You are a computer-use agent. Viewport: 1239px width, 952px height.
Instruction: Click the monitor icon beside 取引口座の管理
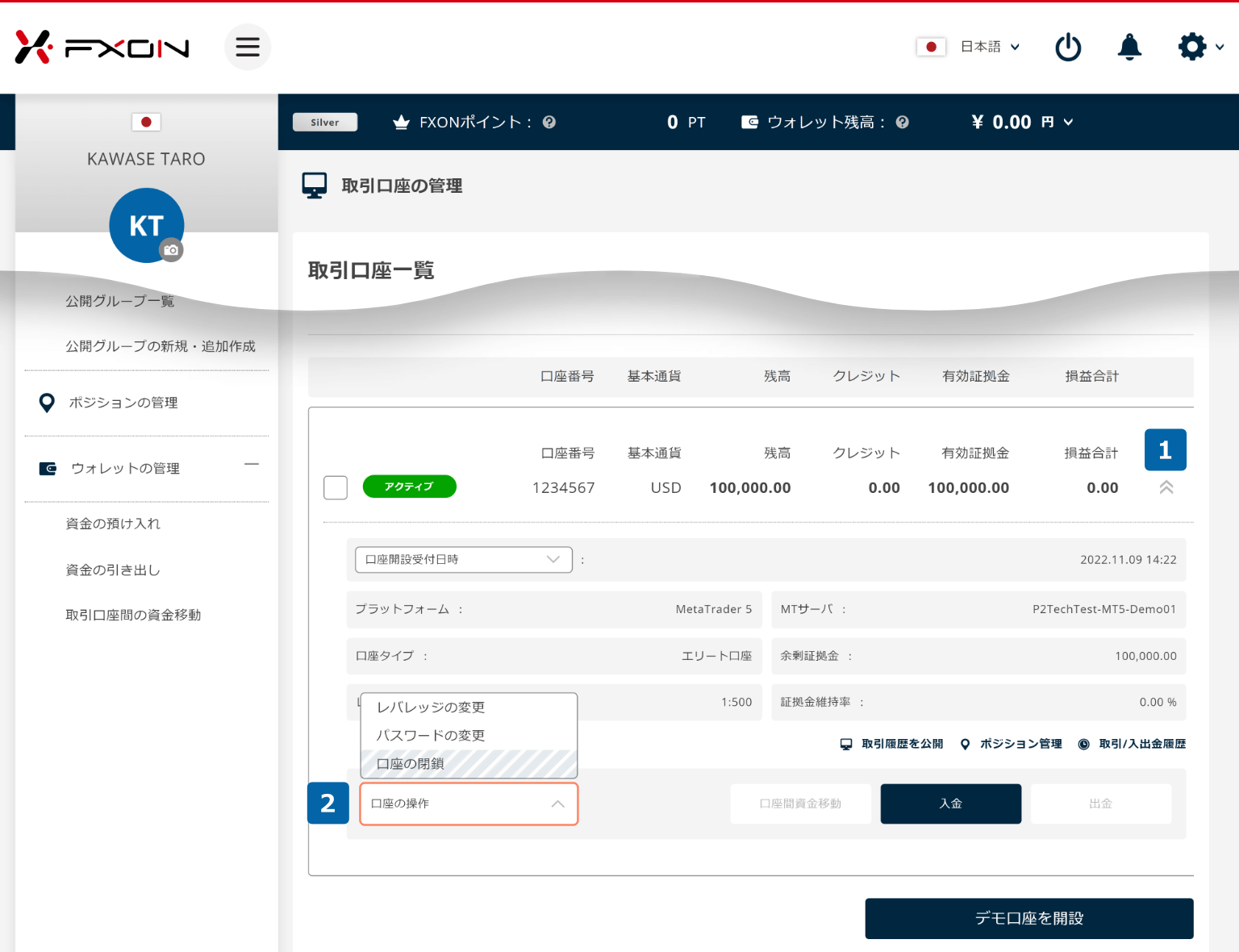315,186
